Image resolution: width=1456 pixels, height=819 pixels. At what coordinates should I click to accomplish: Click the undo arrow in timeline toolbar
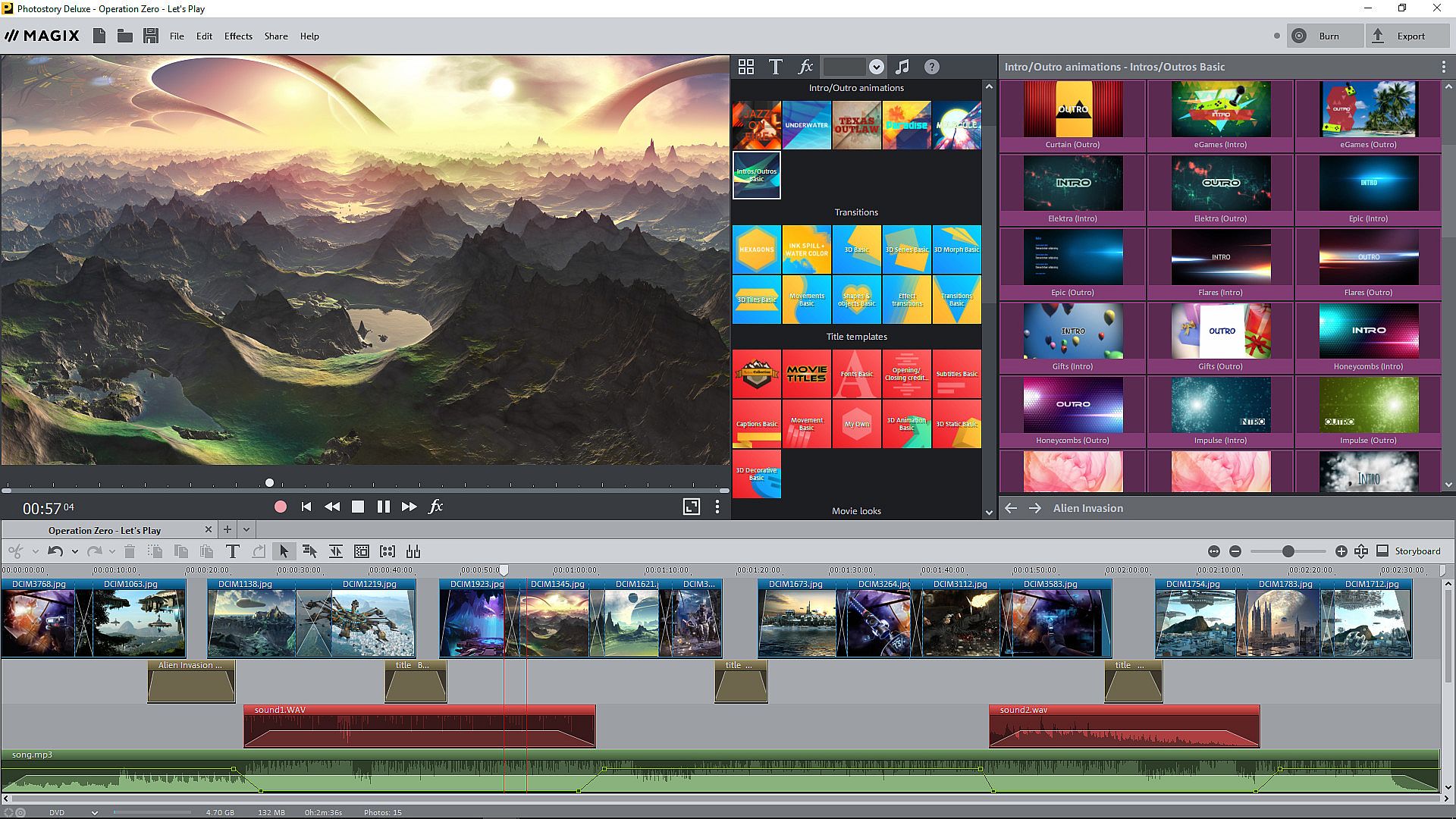coord(55,551)
